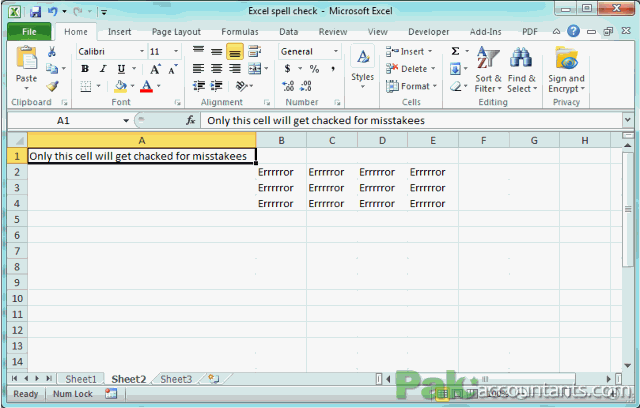Image resolution: width=640 pixels, height=408 pixels.
Task: Toggle Italic formatting
Action: click(103, 69)
